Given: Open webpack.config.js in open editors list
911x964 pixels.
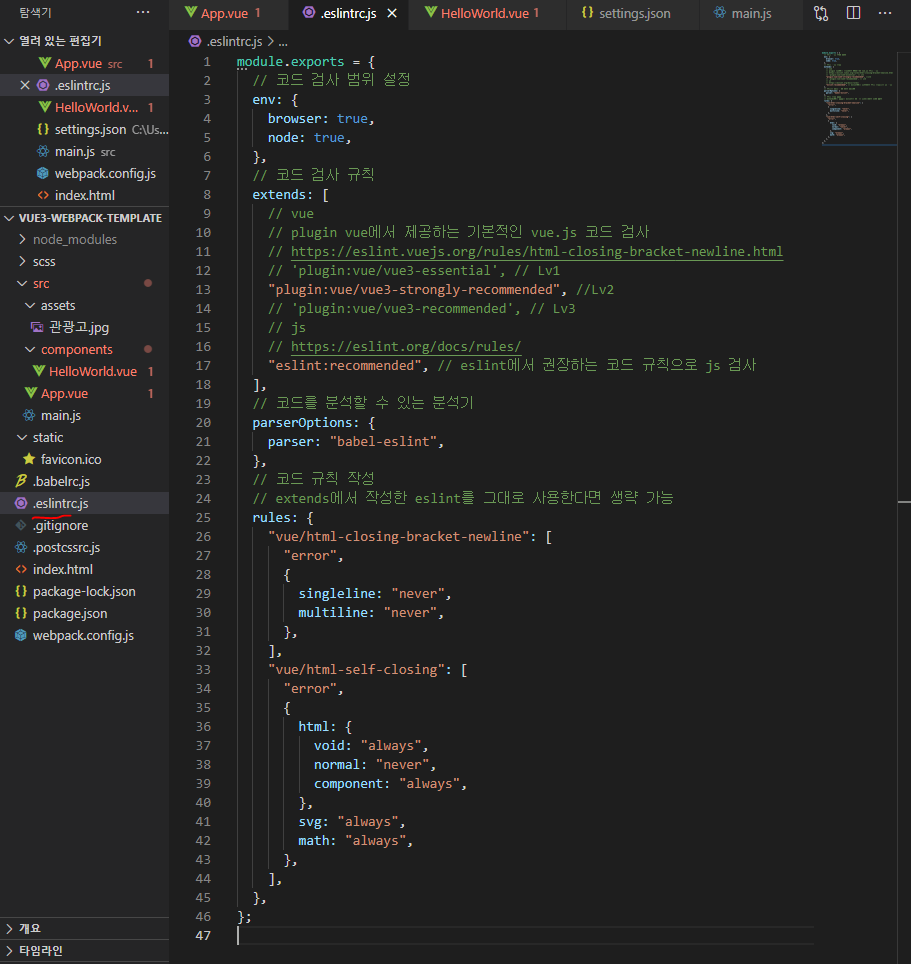Looking at the screenshot, I should [x=84, y=174].
